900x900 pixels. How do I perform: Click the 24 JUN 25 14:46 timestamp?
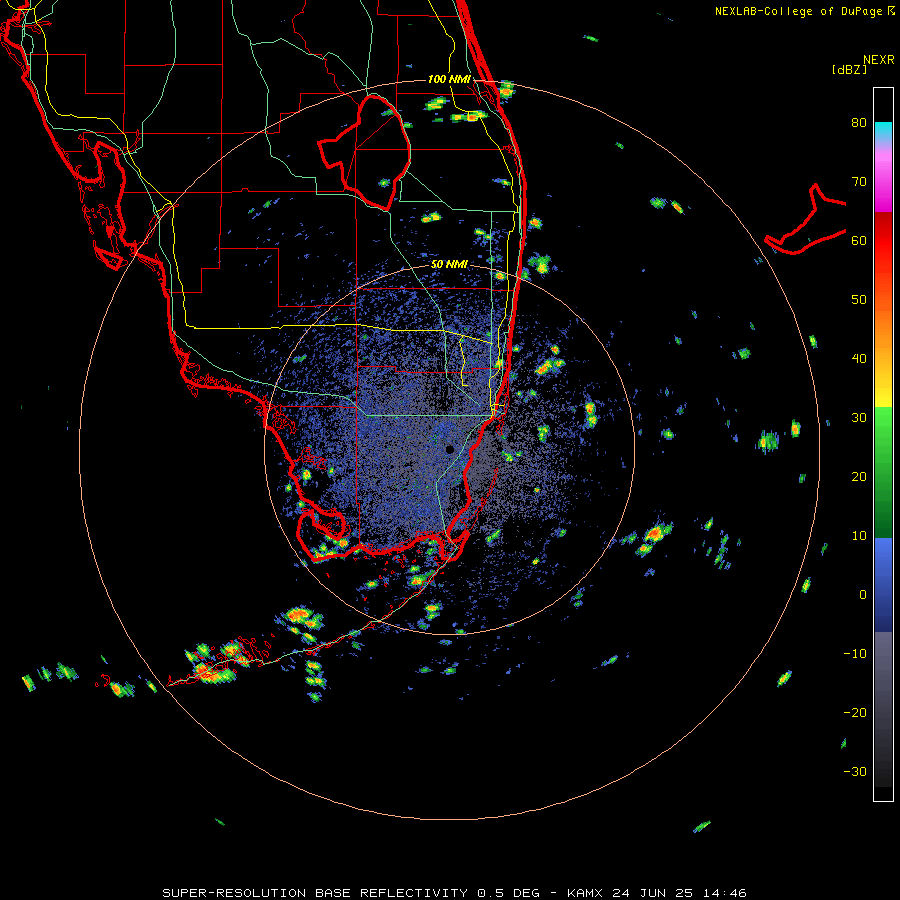coord(679,893)
